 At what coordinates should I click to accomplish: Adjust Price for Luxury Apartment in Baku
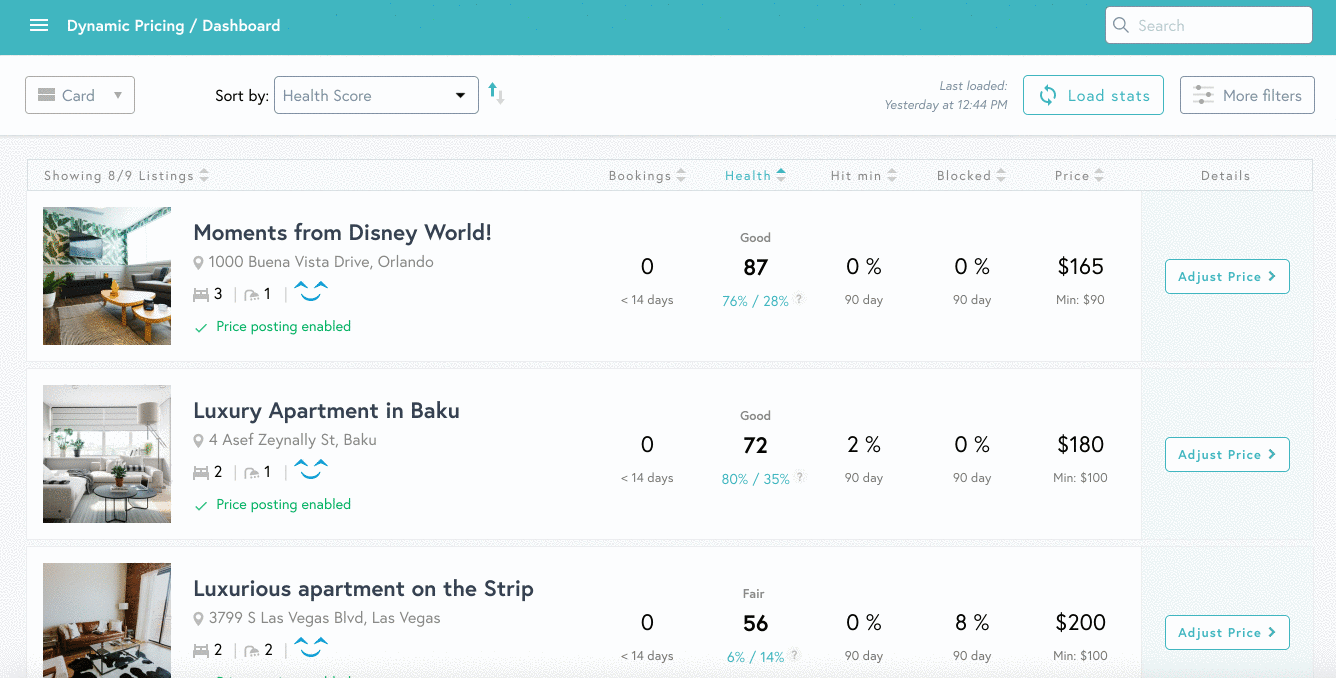(1227, 454)
